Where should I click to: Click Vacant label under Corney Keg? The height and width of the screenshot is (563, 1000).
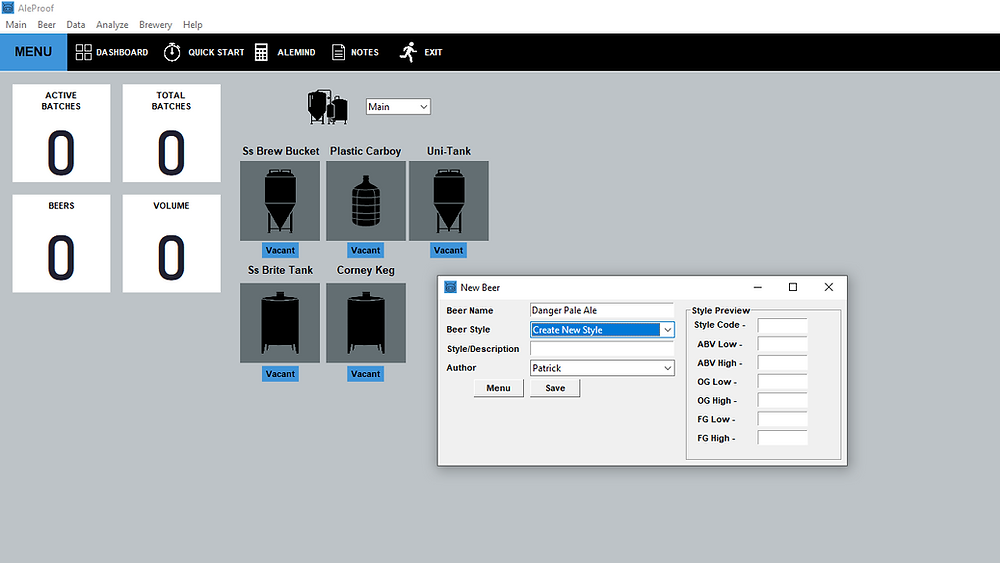(365, 374)
